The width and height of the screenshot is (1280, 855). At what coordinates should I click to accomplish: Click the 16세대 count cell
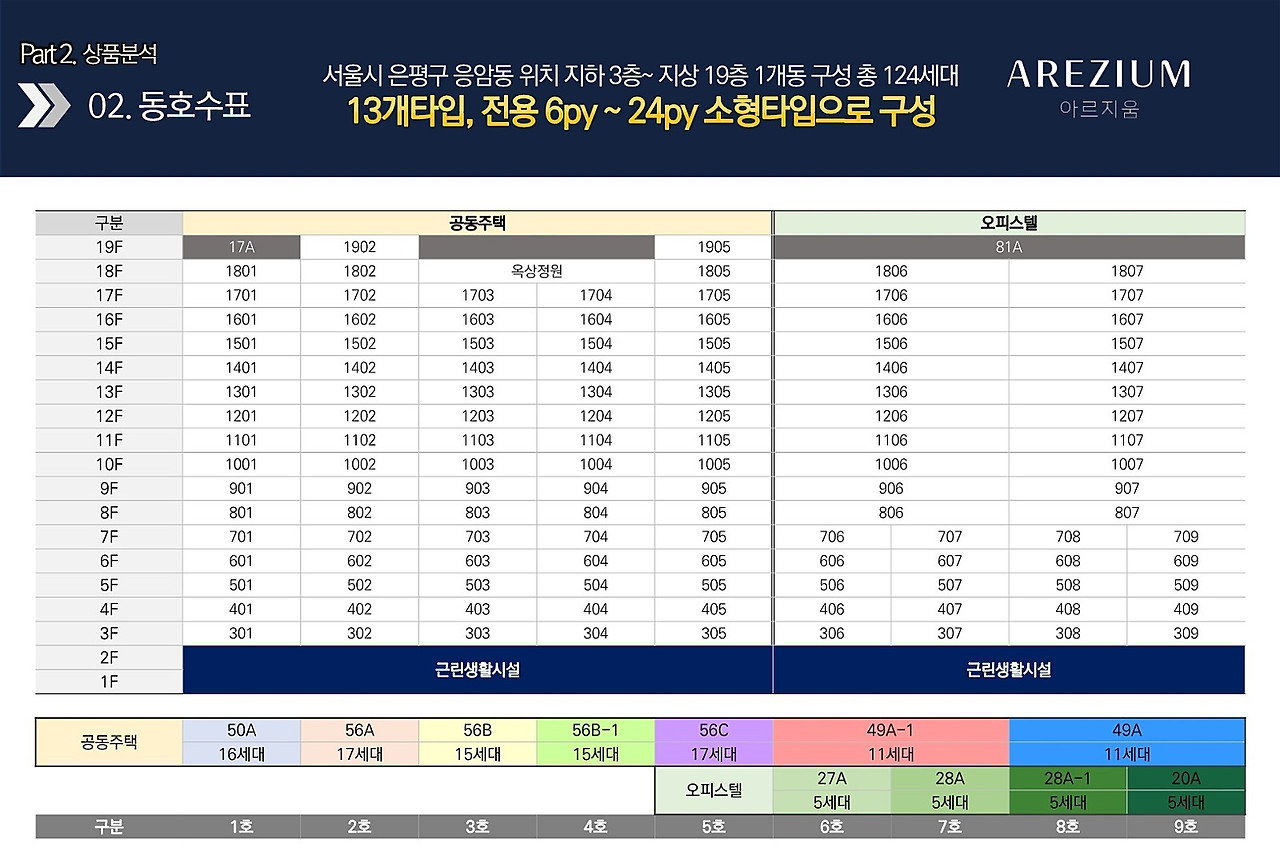pos(241,755)
